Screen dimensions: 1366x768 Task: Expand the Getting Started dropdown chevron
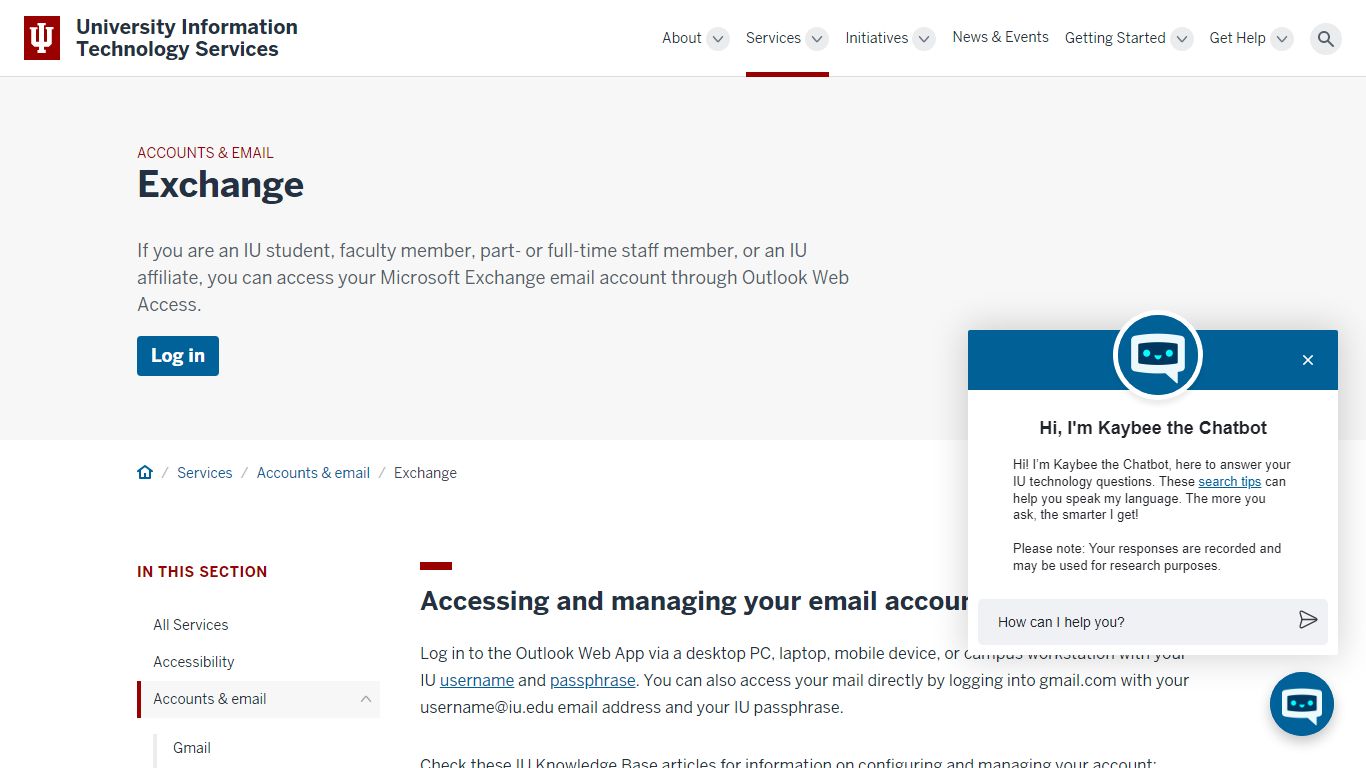coord(1182,39)
